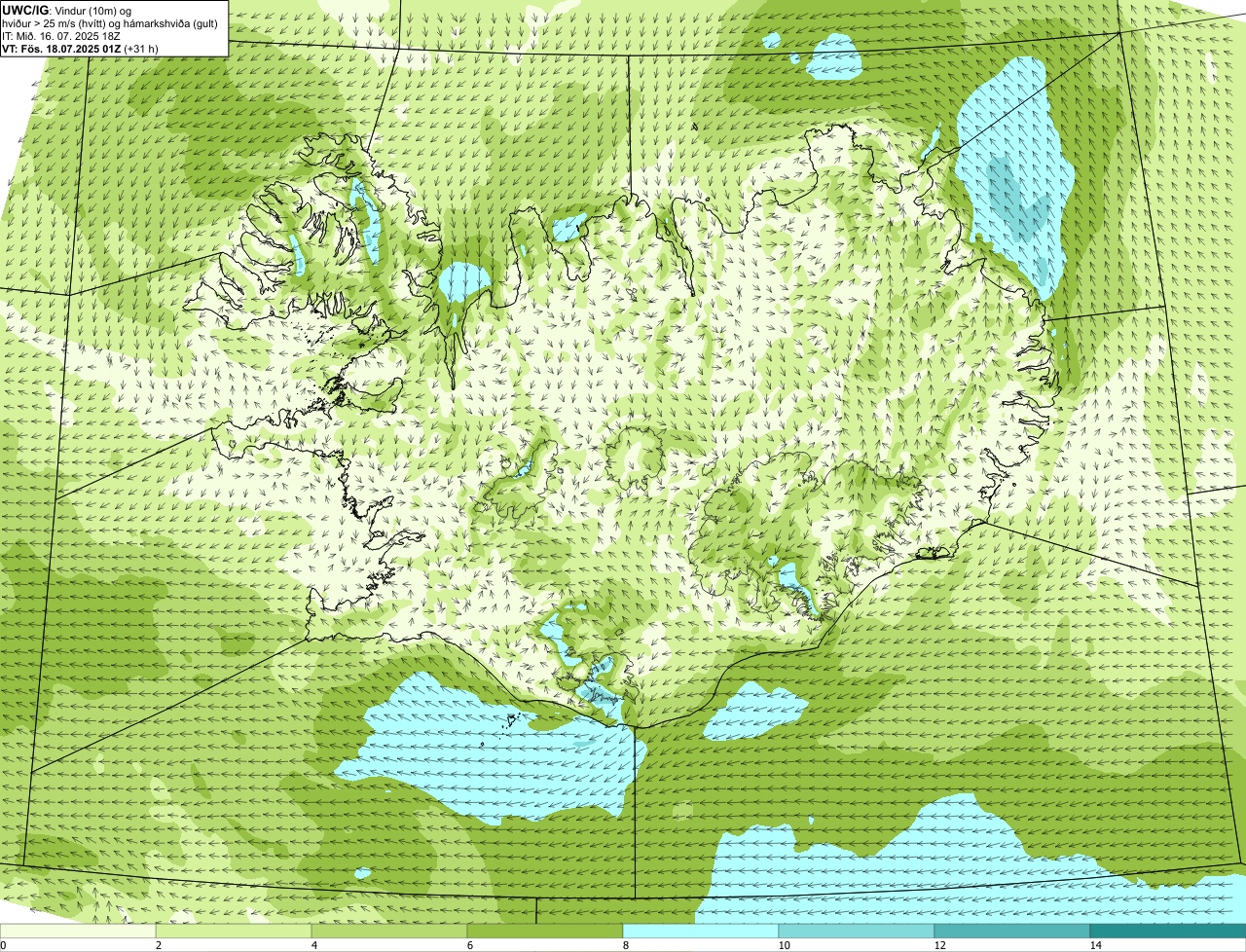Click the "12" label on the color scale
The image size is (1246, 952).
[939, 945]
